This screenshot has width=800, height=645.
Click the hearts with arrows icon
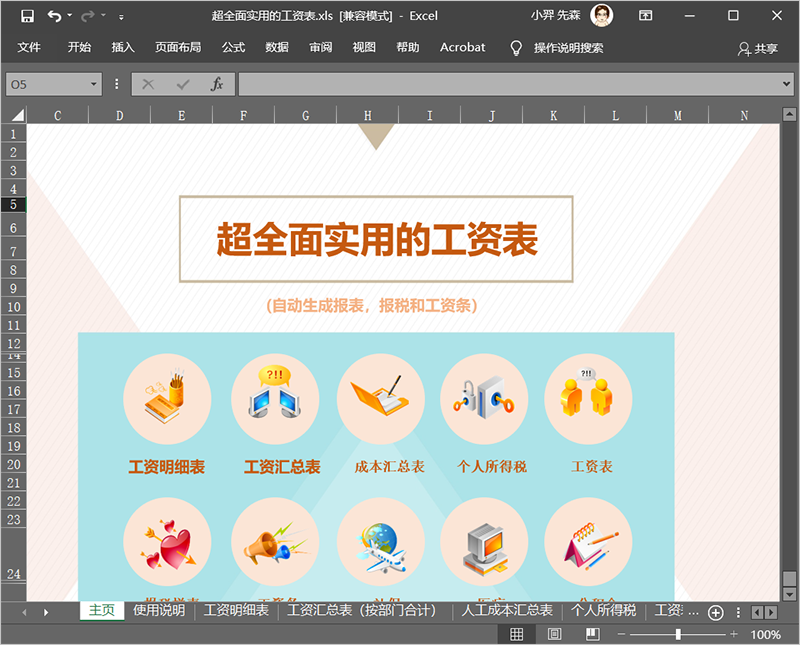tap(167, 542)
